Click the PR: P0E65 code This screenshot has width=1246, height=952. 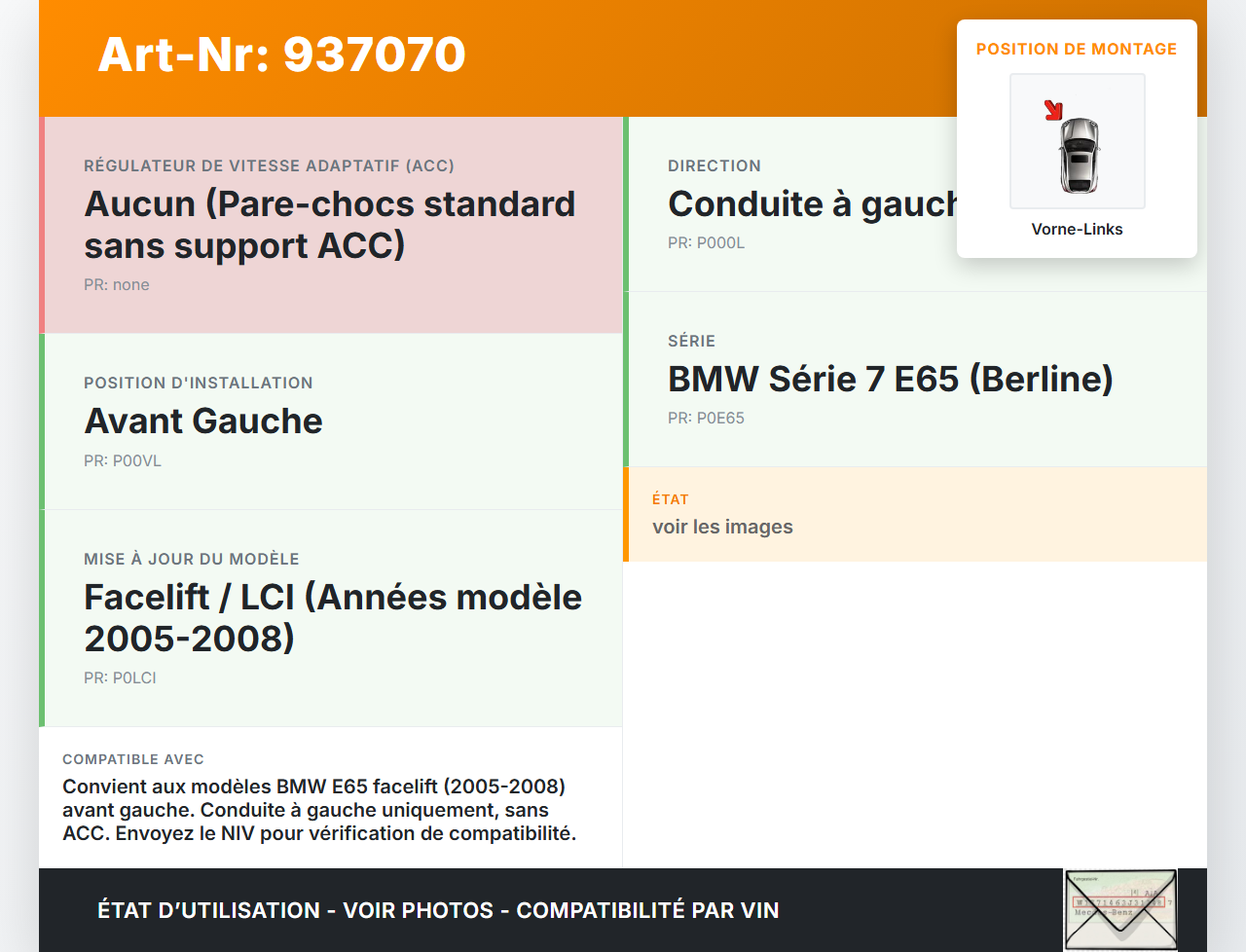click(706, 418)
